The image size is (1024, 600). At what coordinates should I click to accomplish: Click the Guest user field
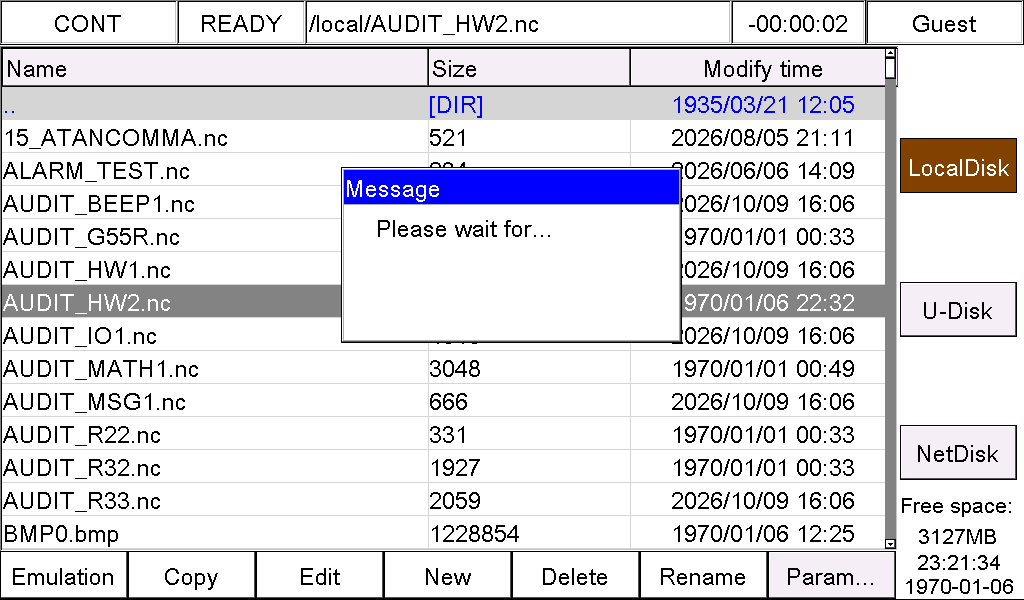click(944, 24)
